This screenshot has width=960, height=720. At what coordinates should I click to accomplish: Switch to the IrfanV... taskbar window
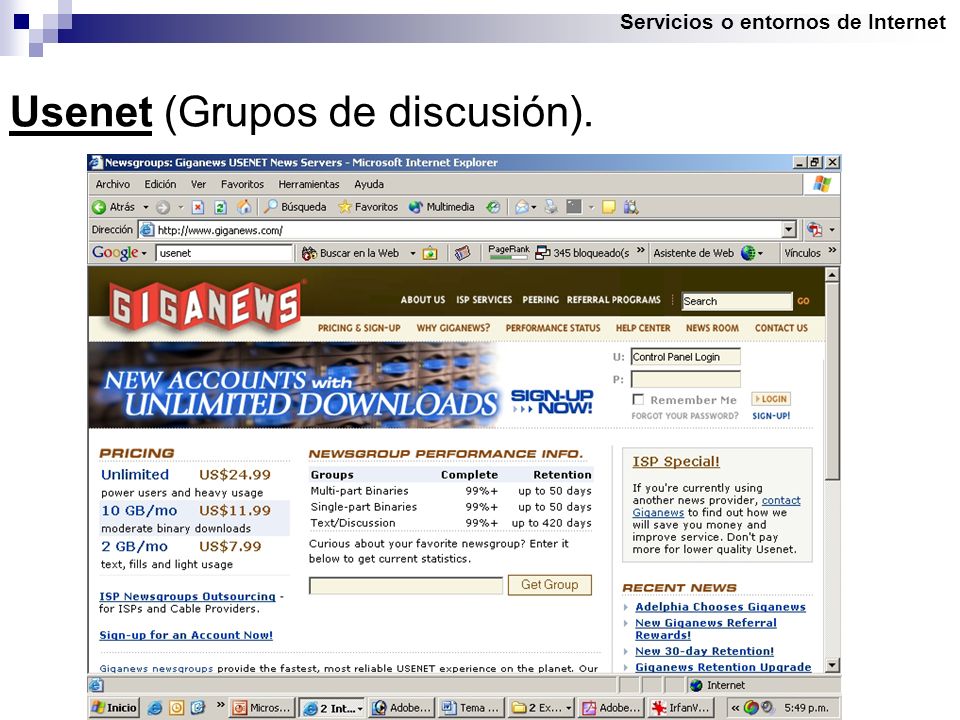(x=682, y=708)
